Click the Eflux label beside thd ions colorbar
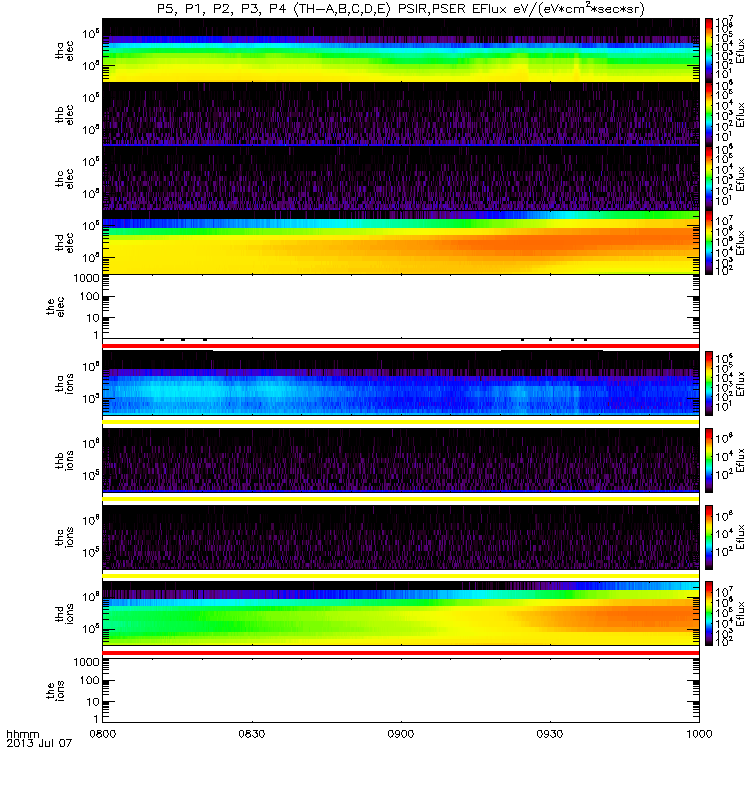The width and height of the screenshot is (750, 800). pyautogui.click(x=741, y=614)
